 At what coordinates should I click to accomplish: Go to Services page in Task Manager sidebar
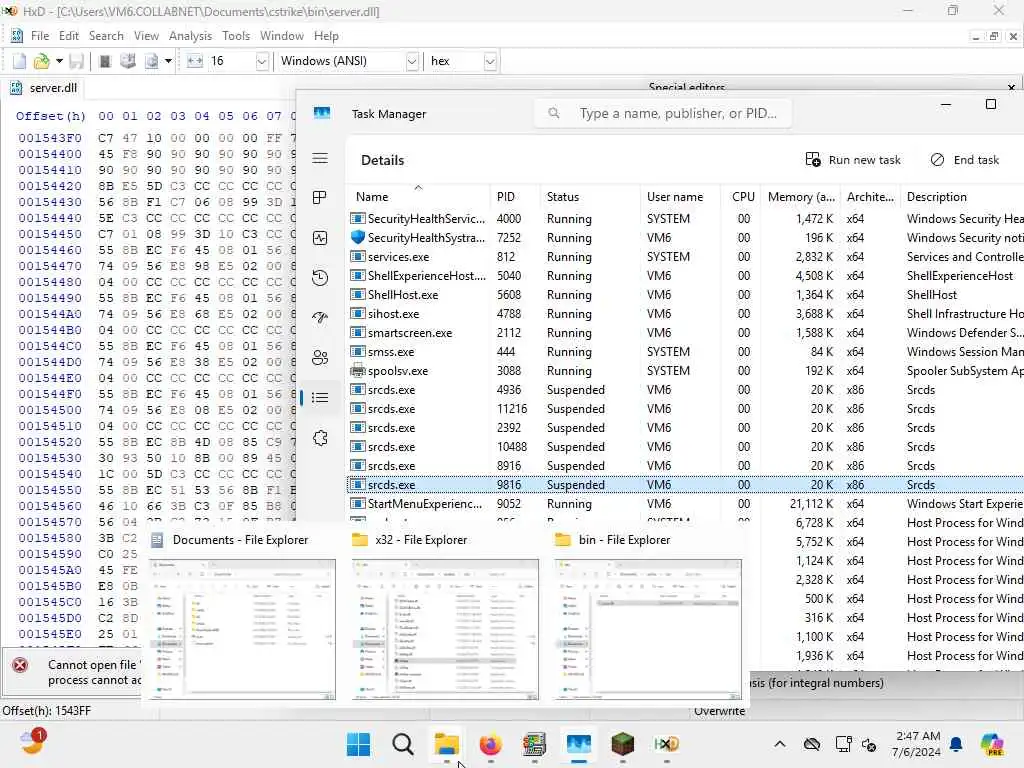(320, 438)
